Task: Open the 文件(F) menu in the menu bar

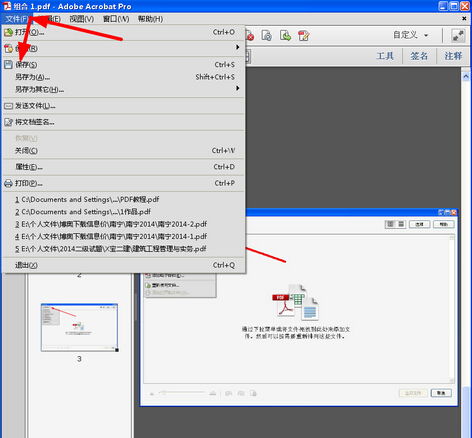Action: tap(17, 19)
